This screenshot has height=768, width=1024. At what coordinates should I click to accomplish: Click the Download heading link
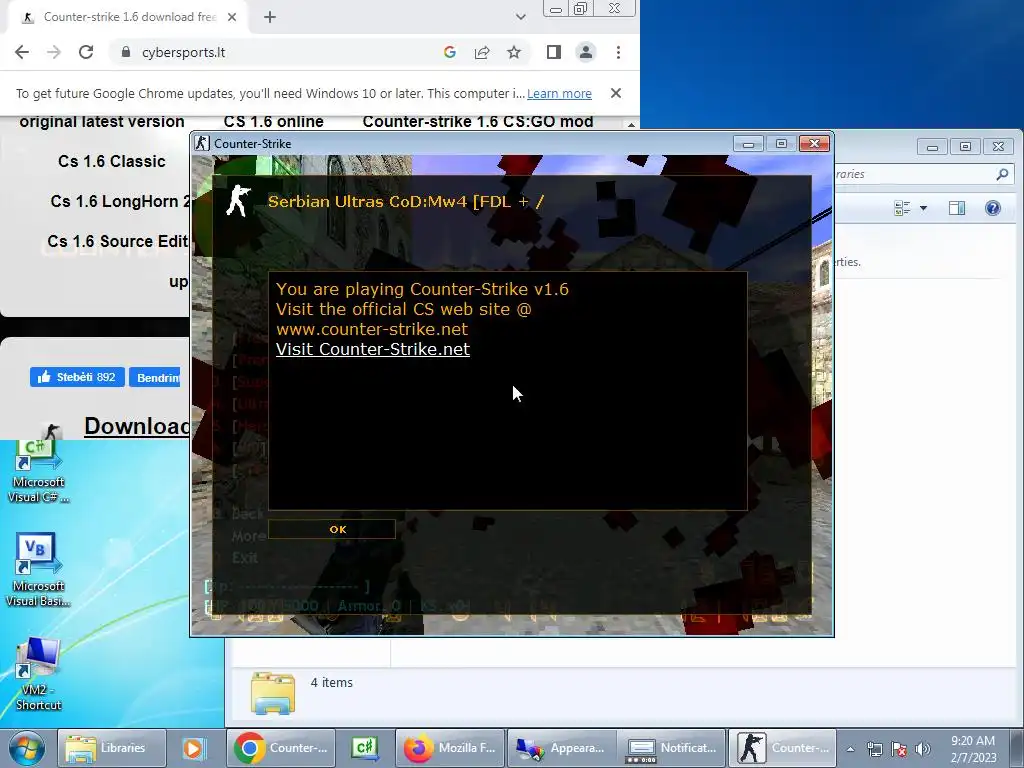[136, 426]
